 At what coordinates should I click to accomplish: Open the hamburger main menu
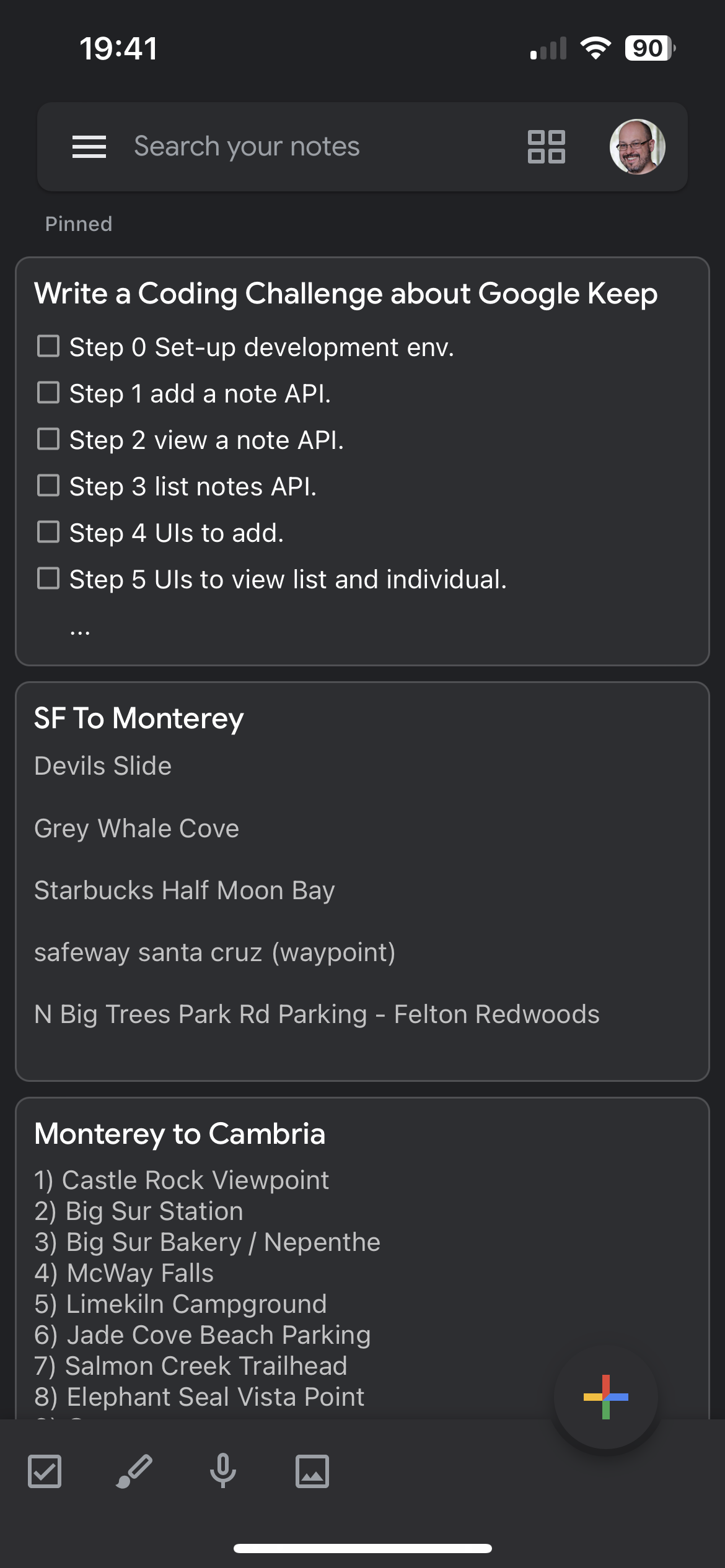(x=89, y=147)
